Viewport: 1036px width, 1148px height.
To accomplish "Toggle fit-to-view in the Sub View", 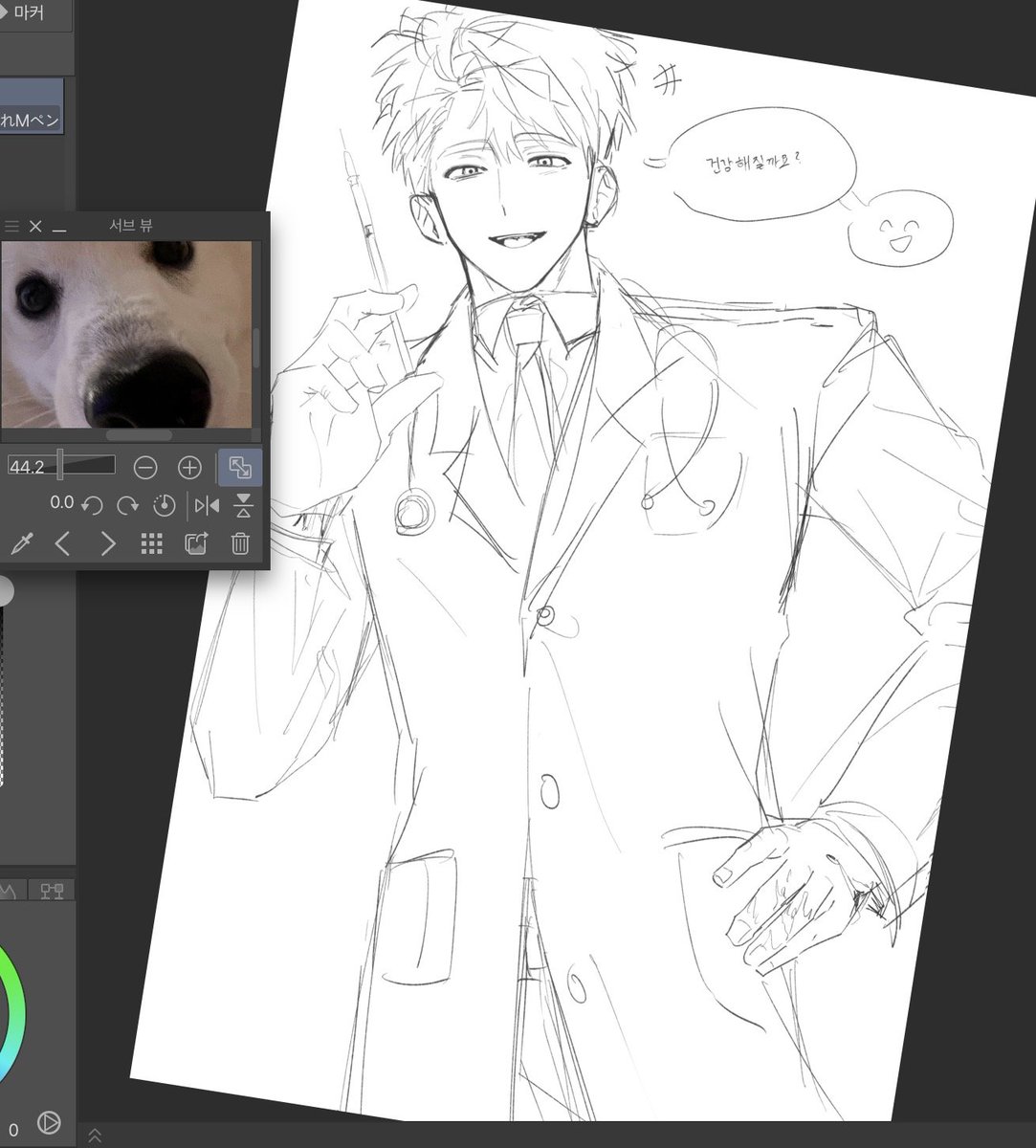I will click(240, 468).
